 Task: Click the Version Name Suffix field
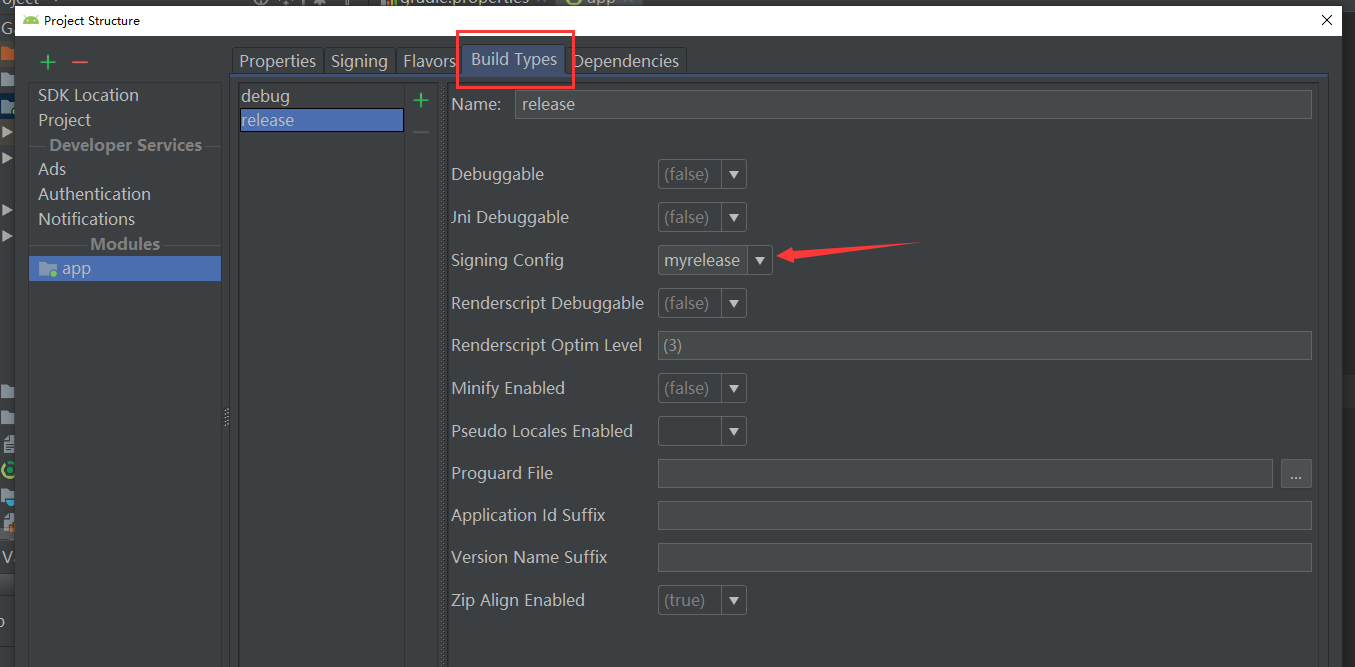(x=984, y=558)
